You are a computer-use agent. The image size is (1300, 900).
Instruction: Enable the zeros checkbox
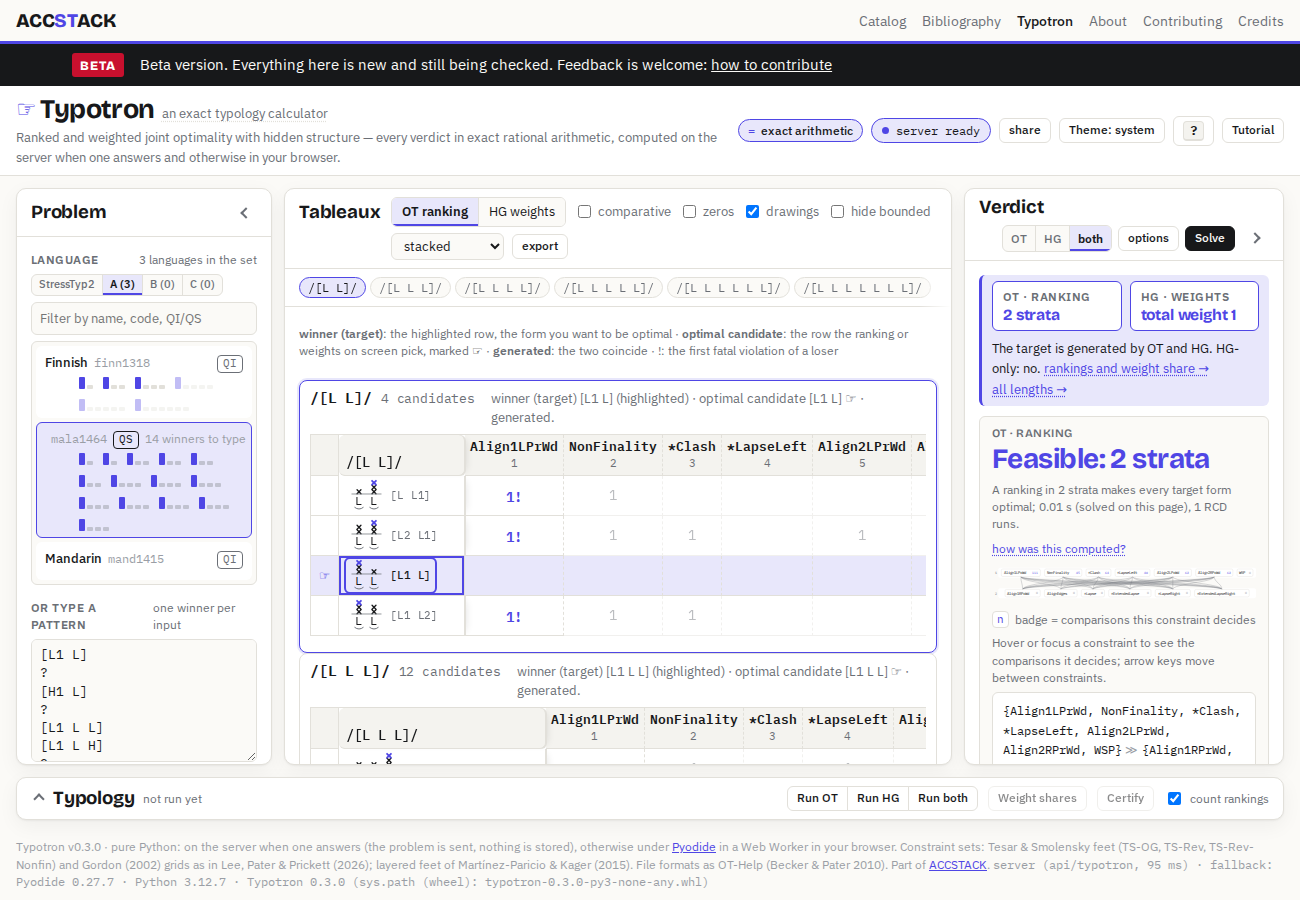(x=690, y=212)
